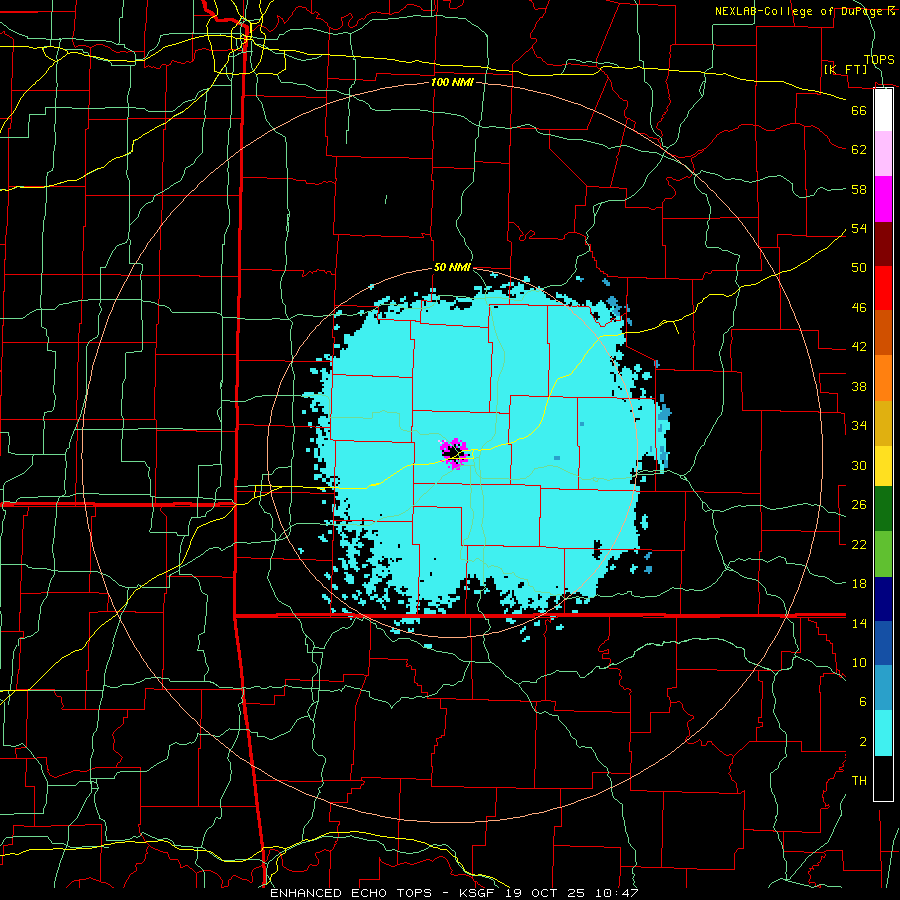Click the "TH" threshold label
900x900 pixels.
(x=859, y=781)
